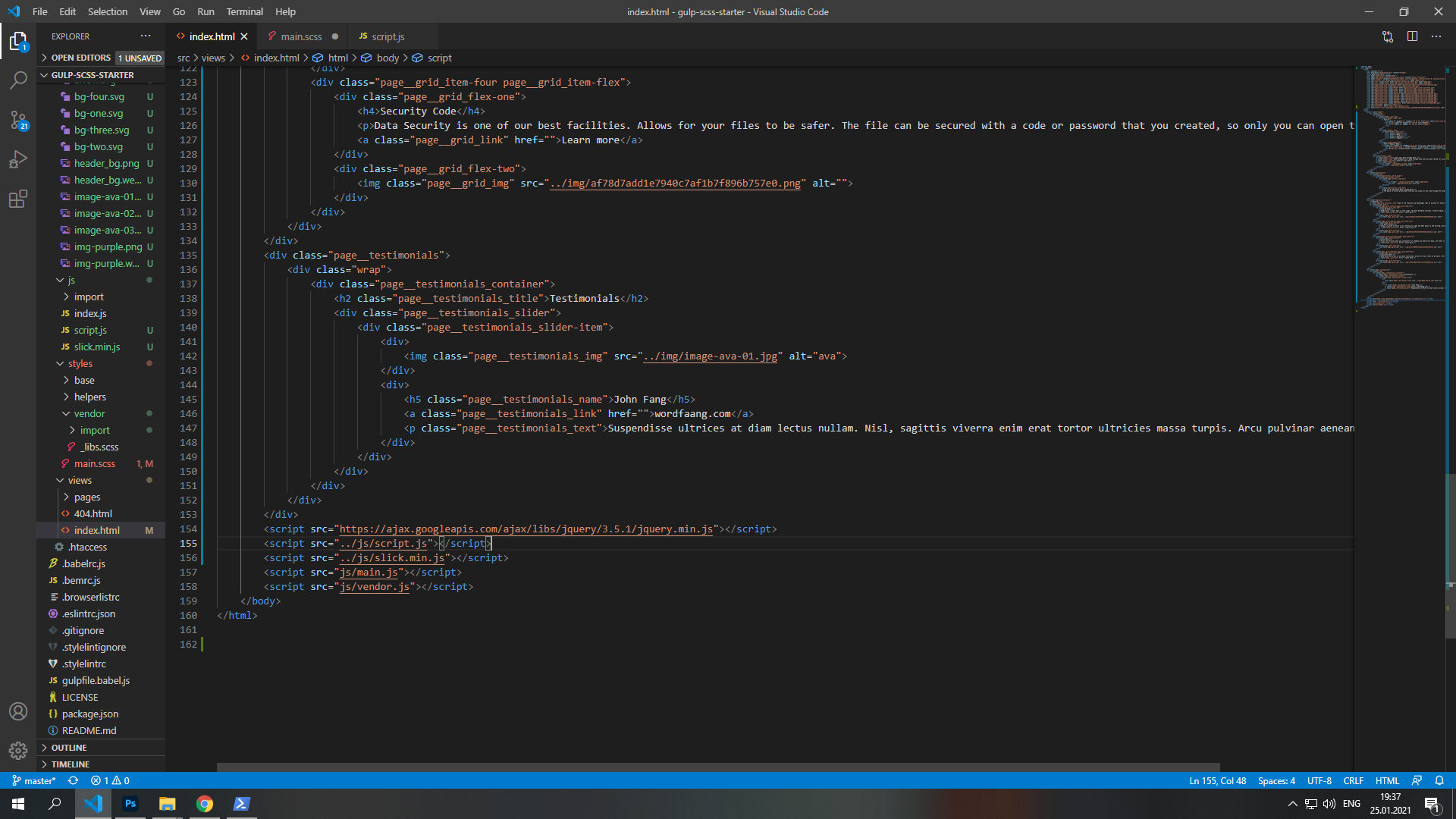This screenshot has width=1456, height=819.
Task: Close the index.html tab
Action: (x=244, y=36)
